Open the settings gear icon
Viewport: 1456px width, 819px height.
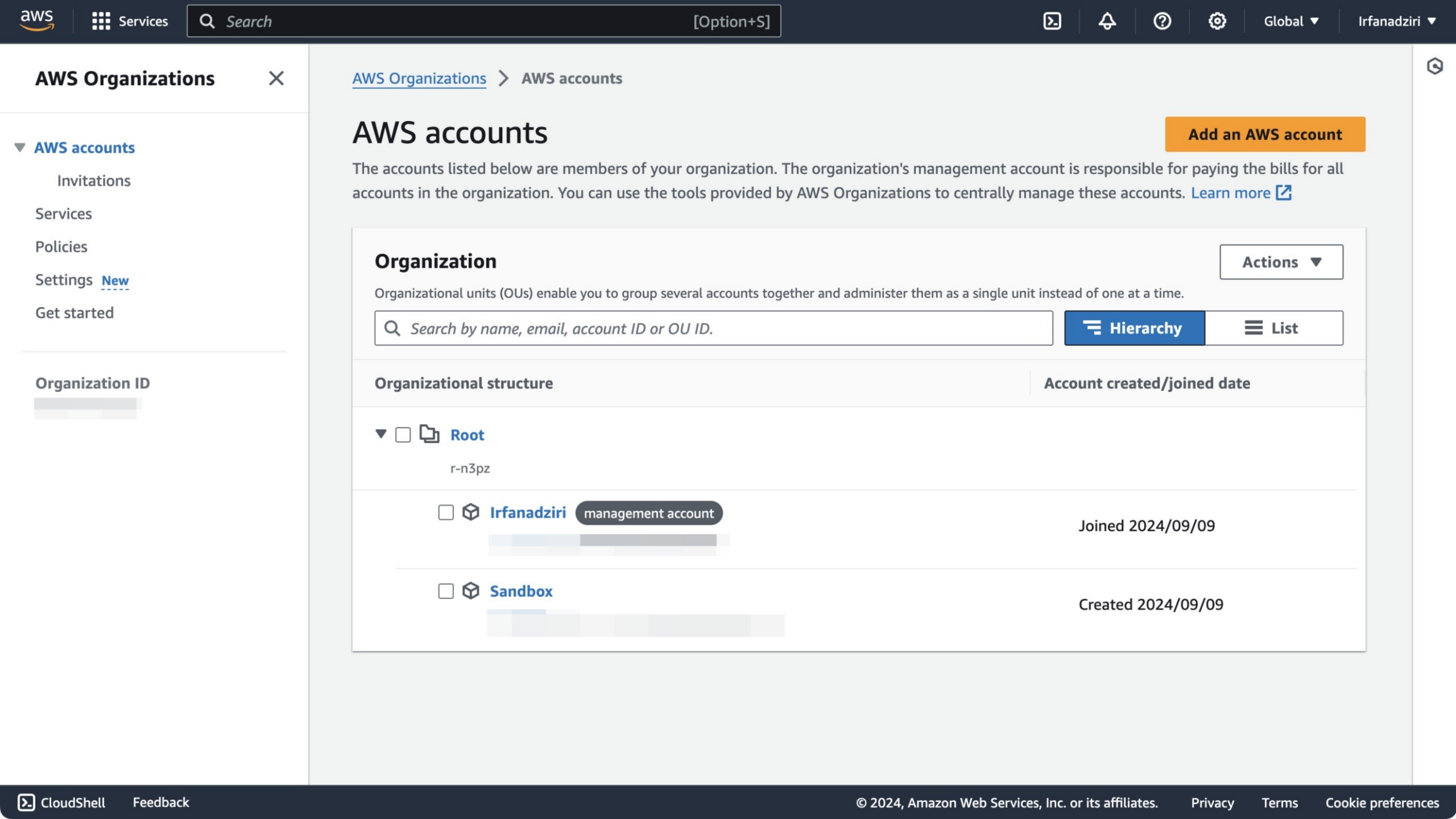pos(1217,21)
